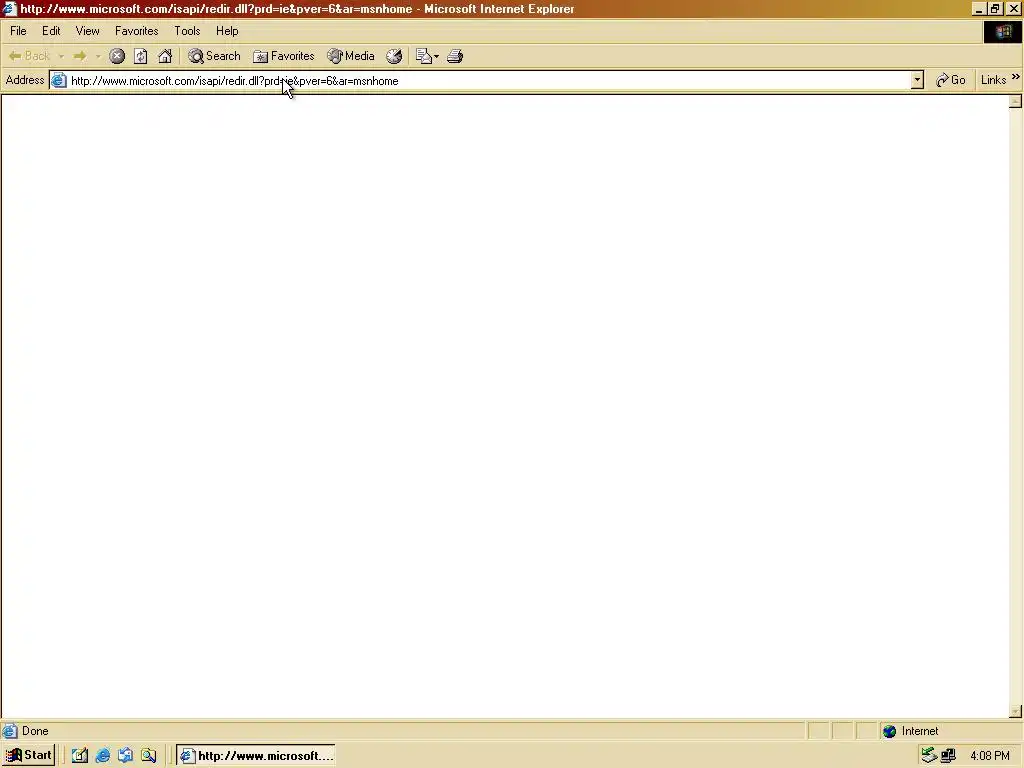Open the Favorites menu in the menu bar
The image size is (1024, 768).
pyautogui.click(x=136, y=31)
